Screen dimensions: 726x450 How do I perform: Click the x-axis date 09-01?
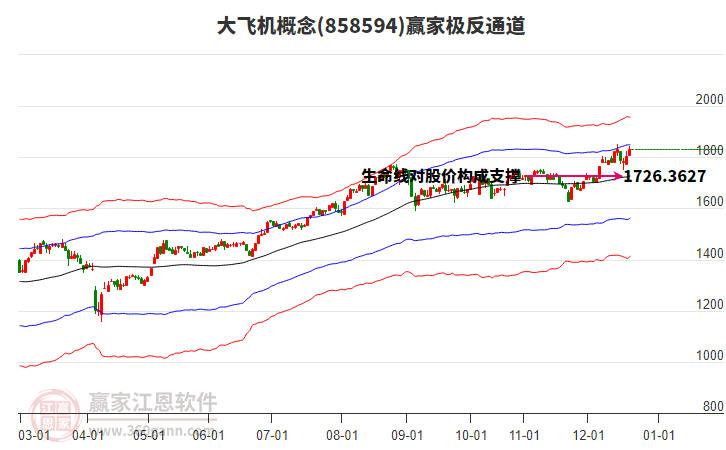click(407, 436)
